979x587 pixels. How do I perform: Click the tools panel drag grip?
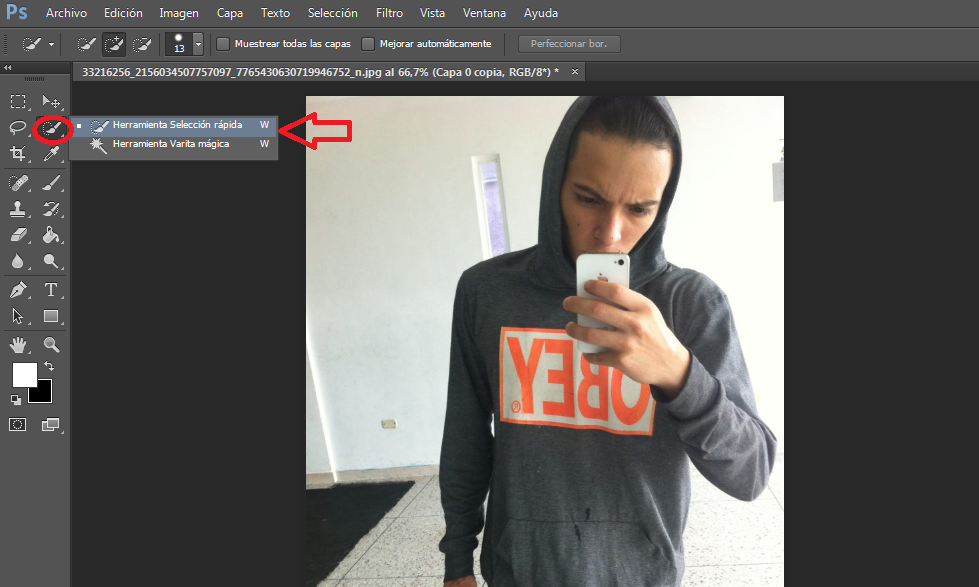pos(34,79)
